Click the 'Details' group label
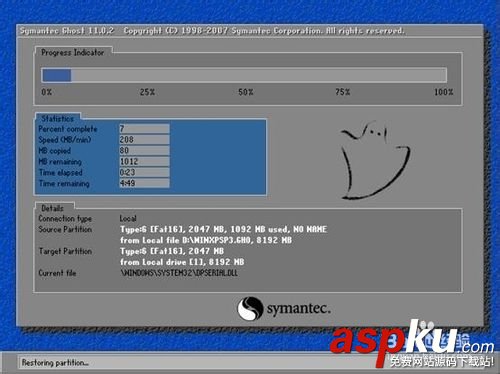This screenshot has width=500, height=374. 52,208
